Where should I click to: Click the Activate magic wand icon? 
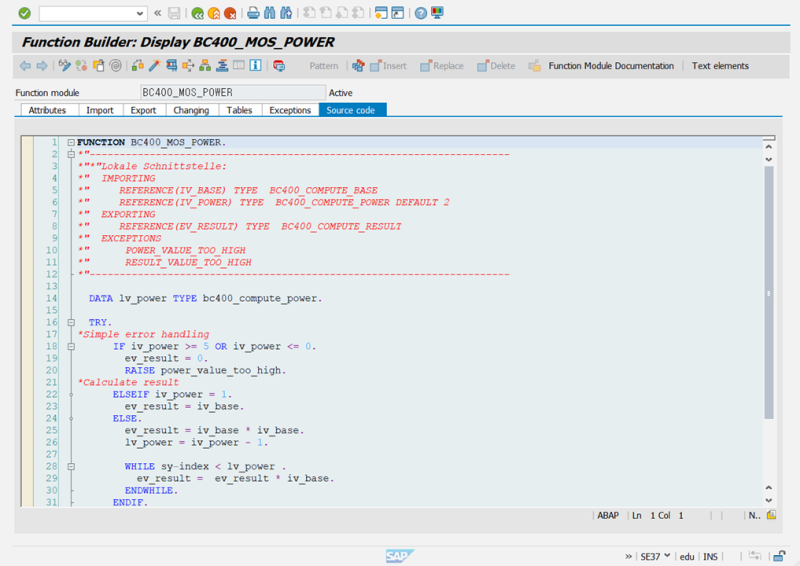pyautogui.click(x=154, y=65)
